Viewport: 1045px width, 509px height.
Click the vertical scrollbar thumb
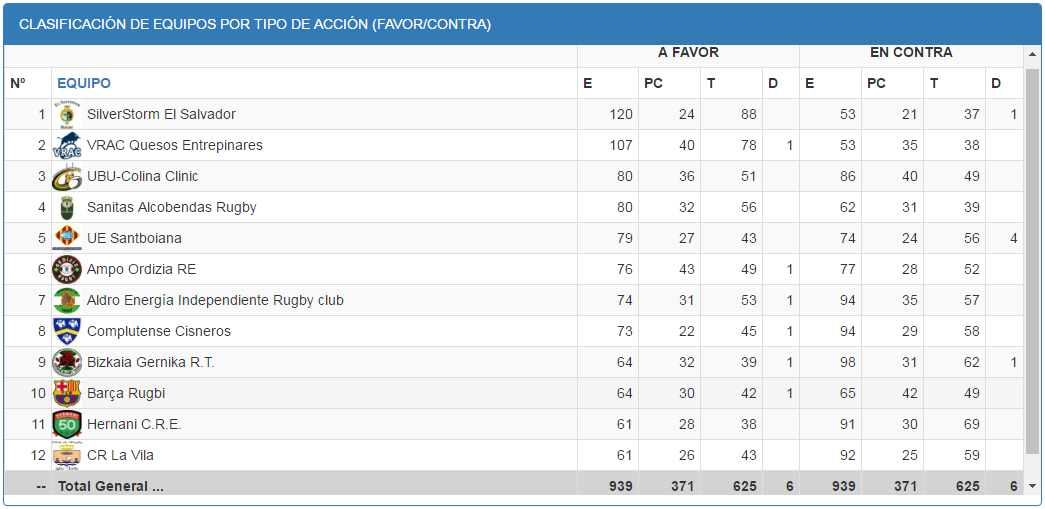click(x=1033, y=260)
